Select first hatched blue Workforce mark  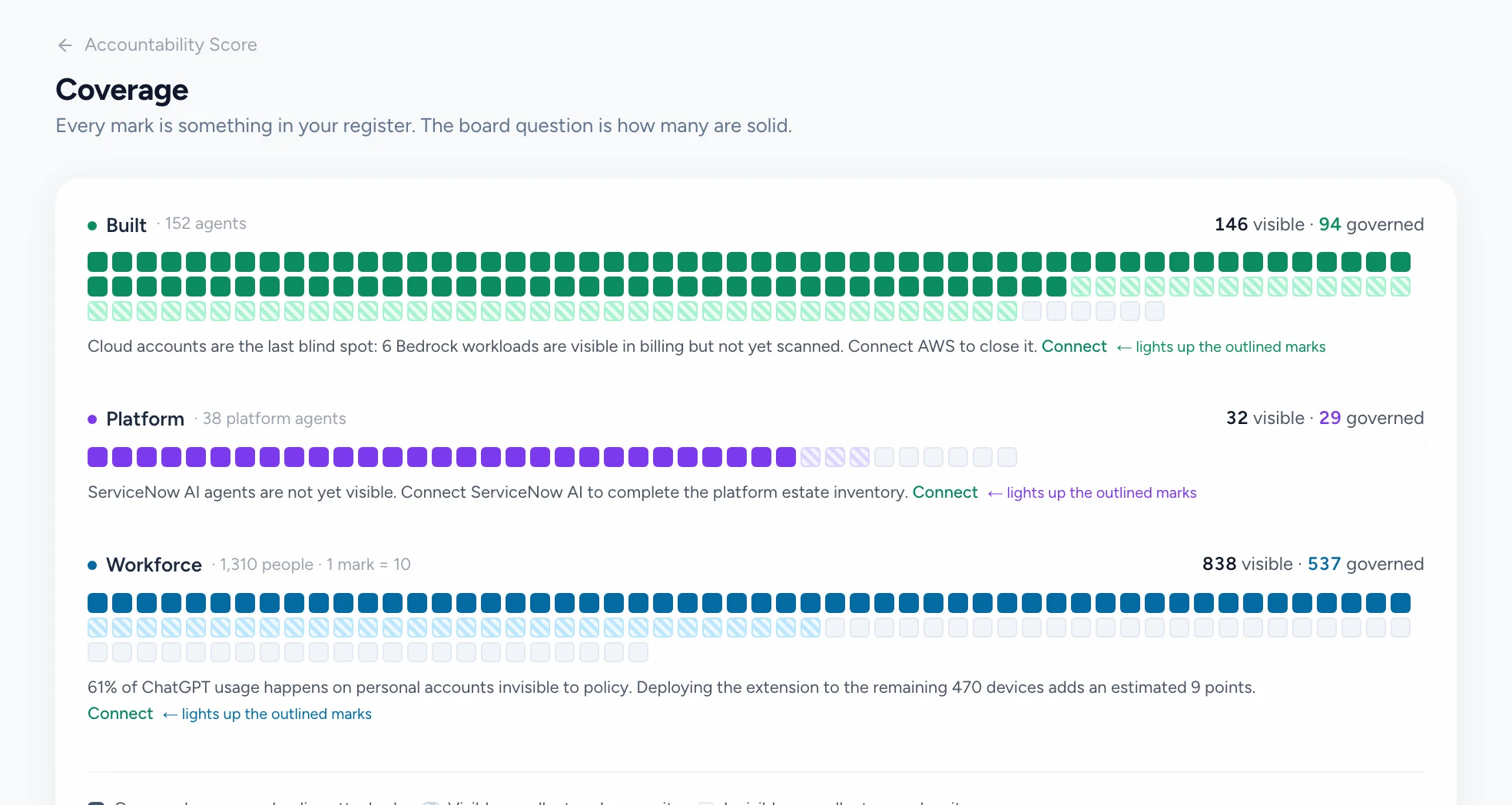pos(98,628)
